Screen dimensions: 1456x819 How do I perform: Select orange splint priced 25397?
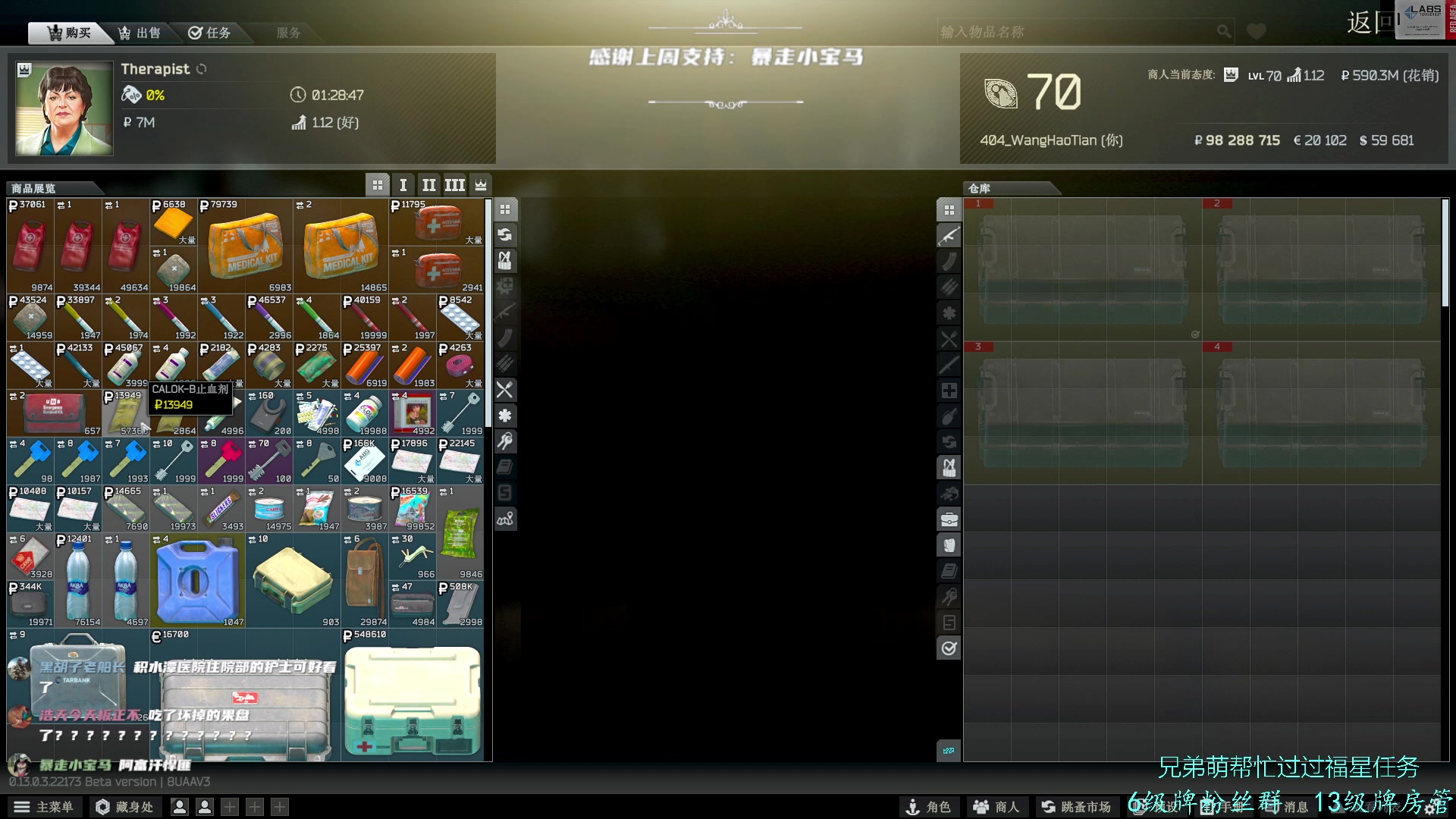pyautogui.click(x=365, y=366)
